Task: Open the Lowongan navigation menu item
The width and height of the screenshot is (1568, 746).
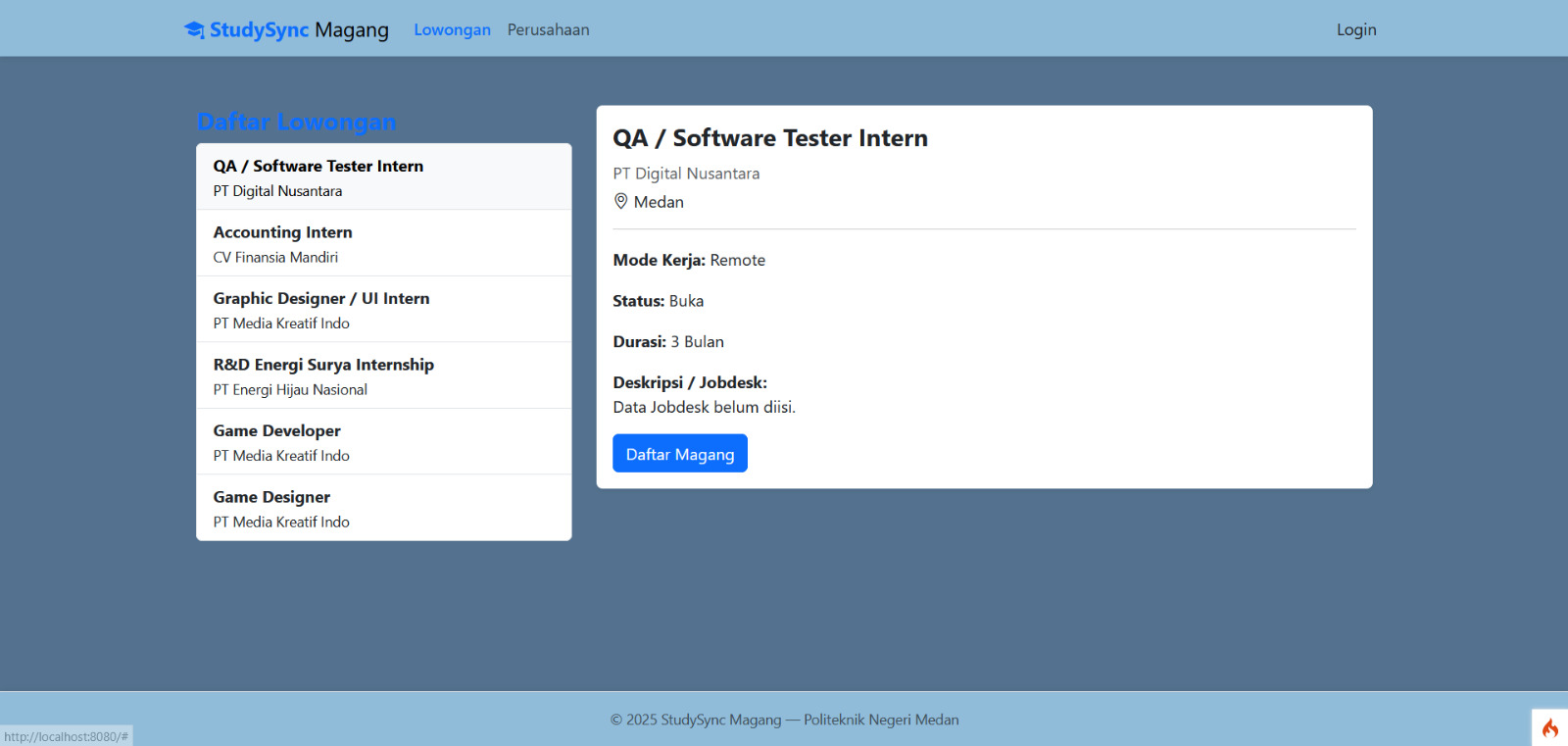Action: (452, 29)
